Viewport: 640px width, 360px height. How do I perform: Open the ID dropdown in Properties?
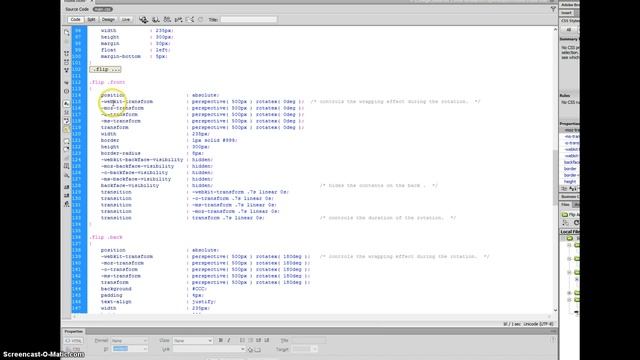pyautogui.click(x=129, y=349)
